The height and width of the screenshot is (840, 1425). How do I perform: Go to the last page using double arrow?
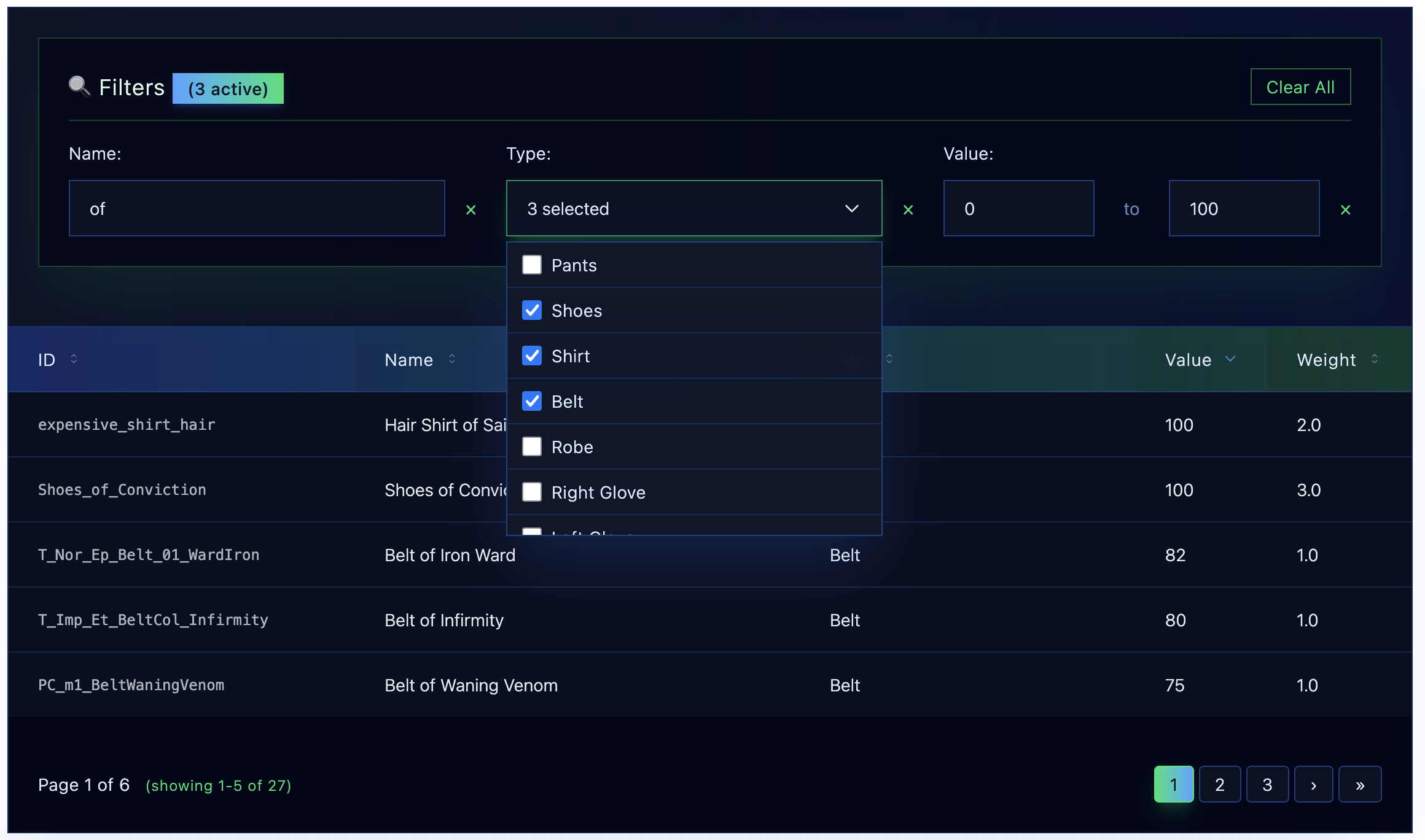[1360, 784]
